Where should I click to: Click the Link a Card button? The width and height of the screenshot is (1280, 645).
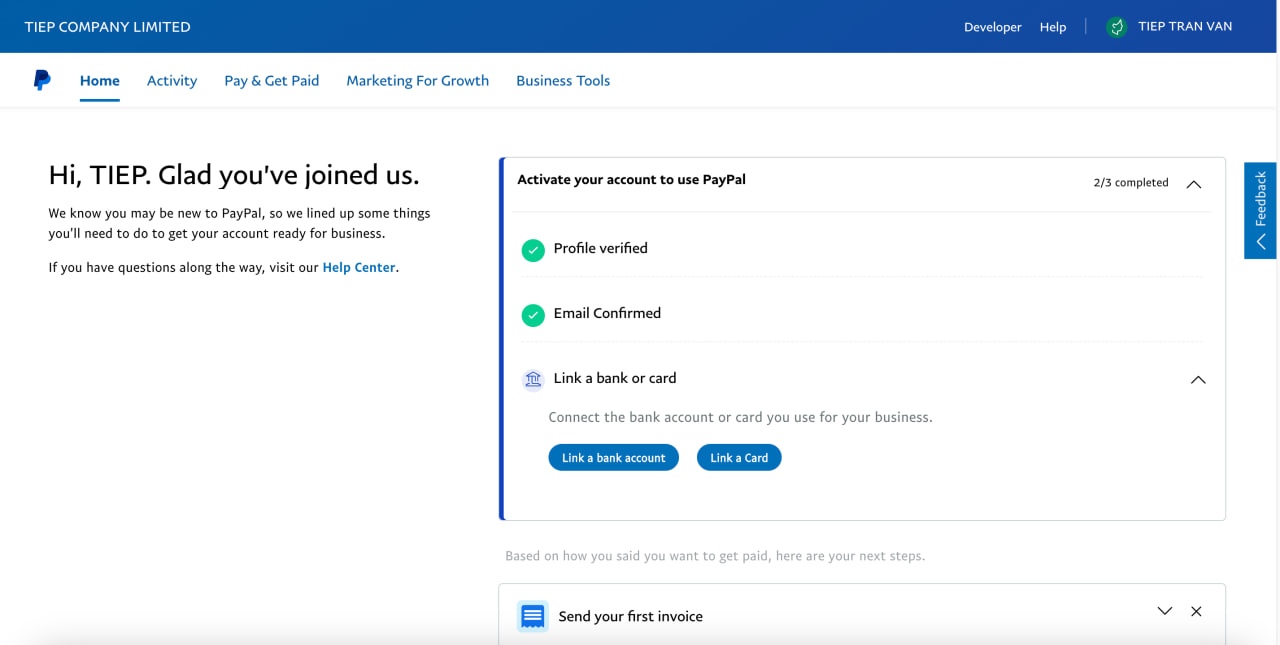click(x=739, y=458)
